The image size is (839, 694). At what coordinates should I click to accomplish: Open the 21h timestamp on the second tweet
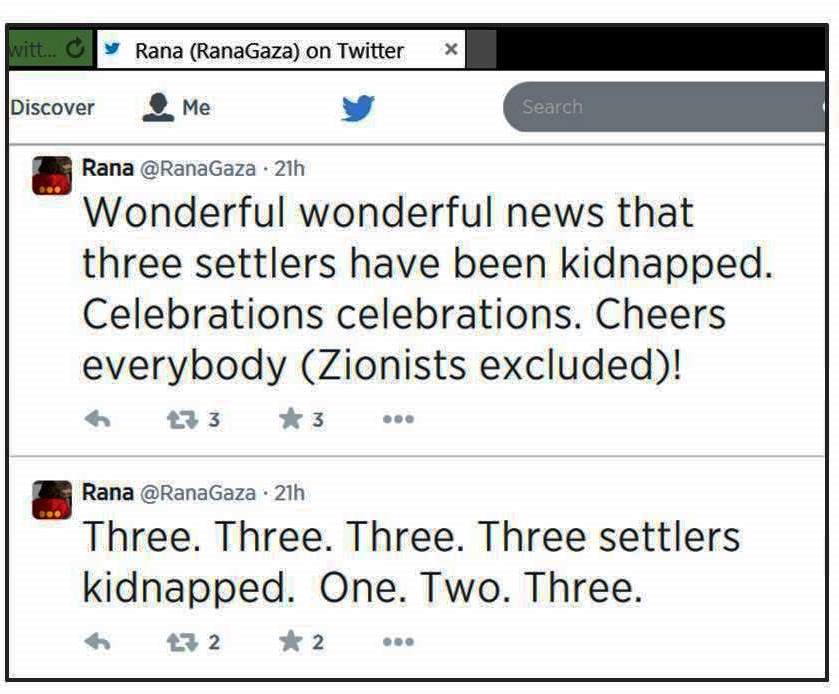tap(289, 493)
